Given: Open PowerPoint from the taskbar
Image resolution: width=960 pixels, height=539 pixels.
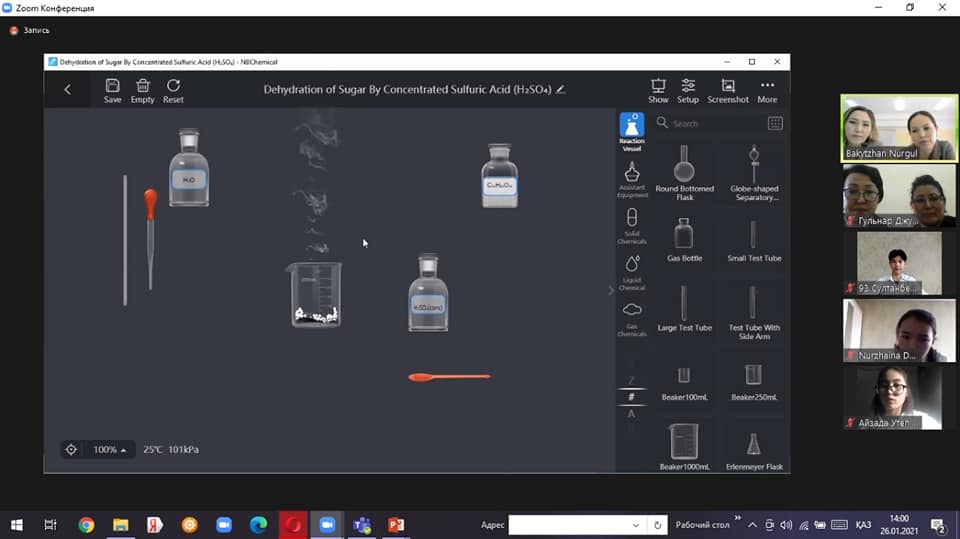Looking at the screenshot, I should click(395, 525).
